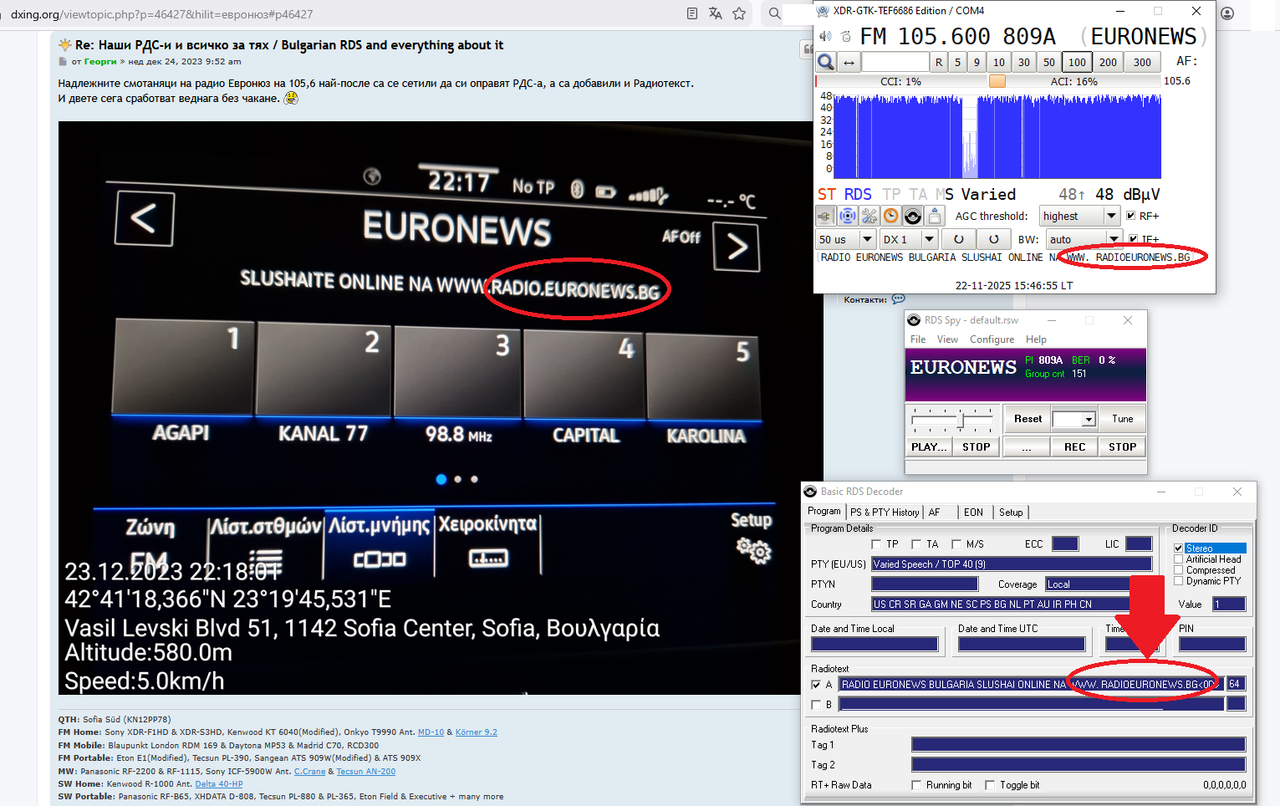Screen dimensions: 1280x806
Task: Click the right rotate antenna button in XDR-GTK
Action: 993,240
